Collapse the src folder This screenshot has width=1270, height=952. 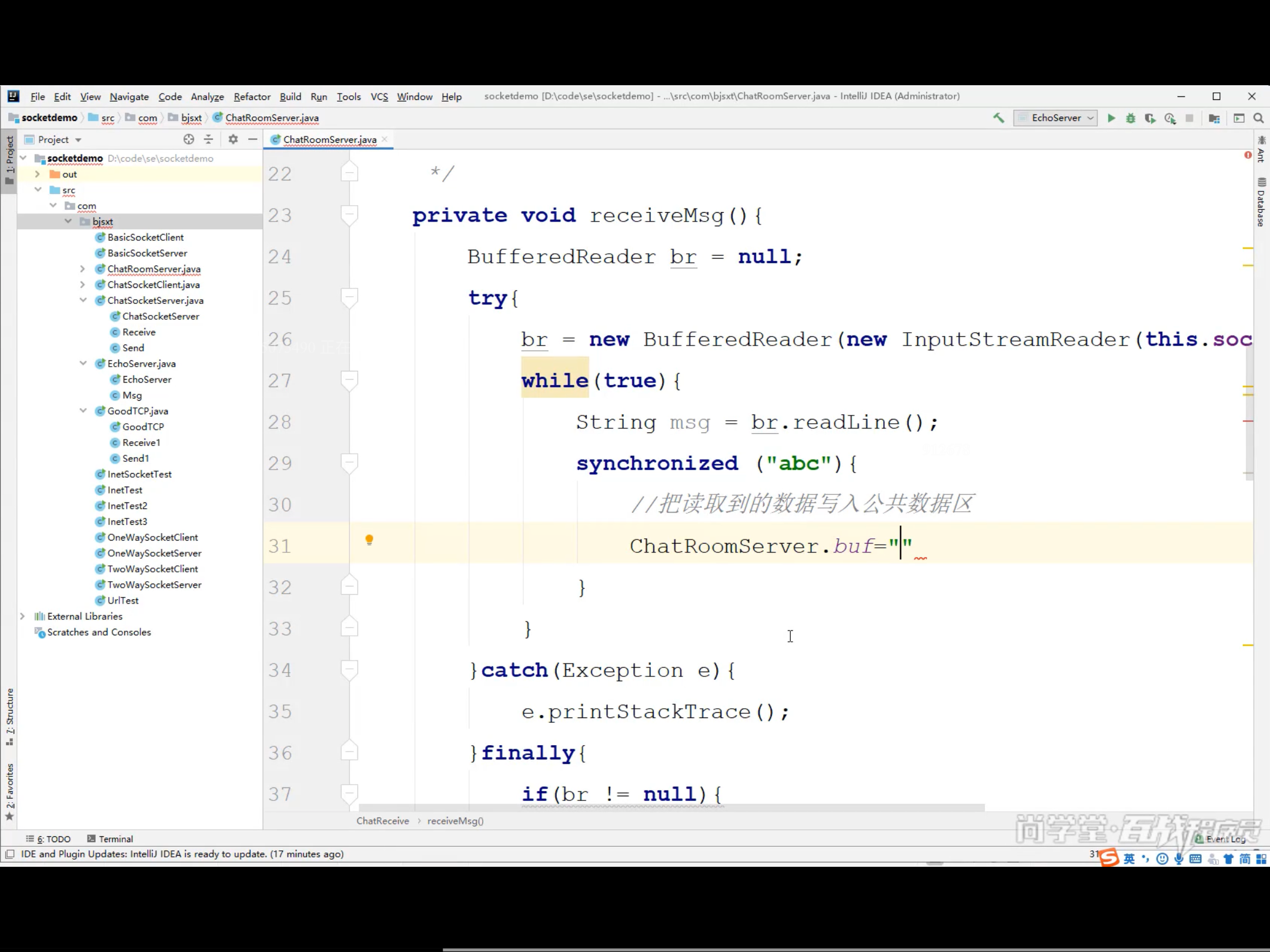(38, 190)
